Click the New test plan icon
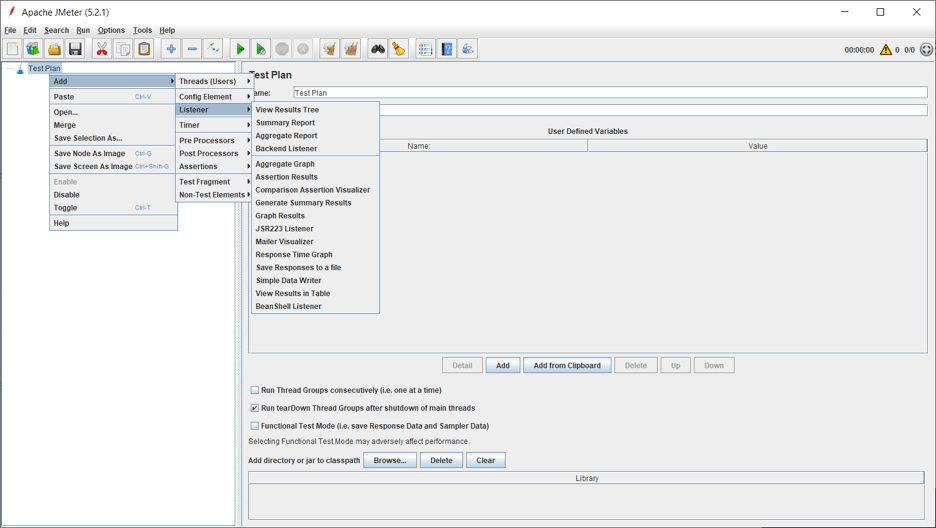936x528 pixels. (13, 49)
